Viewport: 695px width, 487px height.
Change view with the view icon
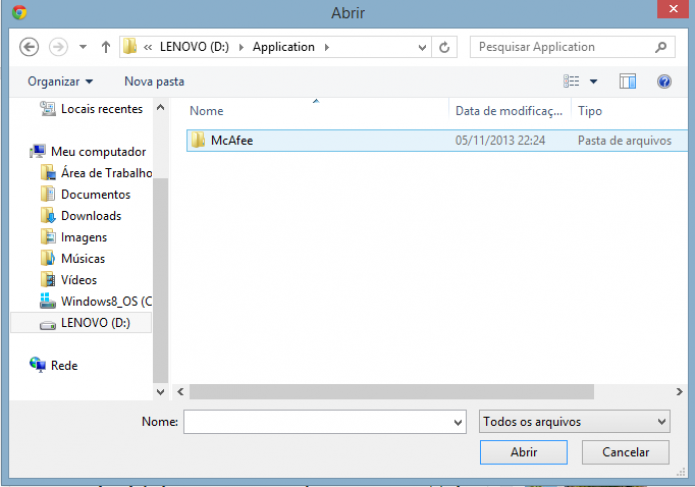[x=571, y=81]
